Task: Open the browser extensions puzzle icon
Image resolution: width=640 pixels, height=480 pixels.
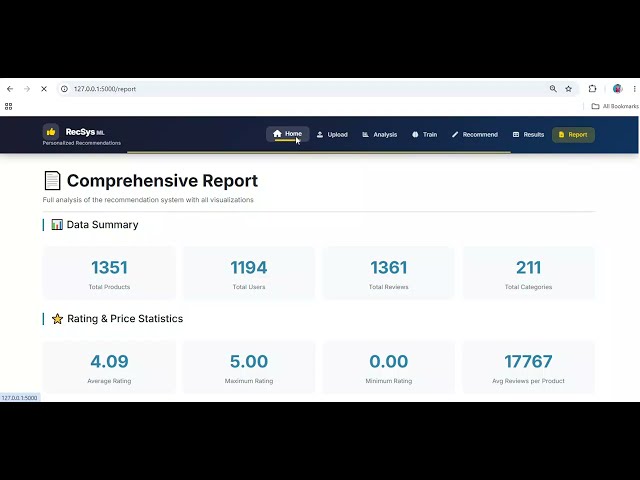Action: click(x=592, y=89)
